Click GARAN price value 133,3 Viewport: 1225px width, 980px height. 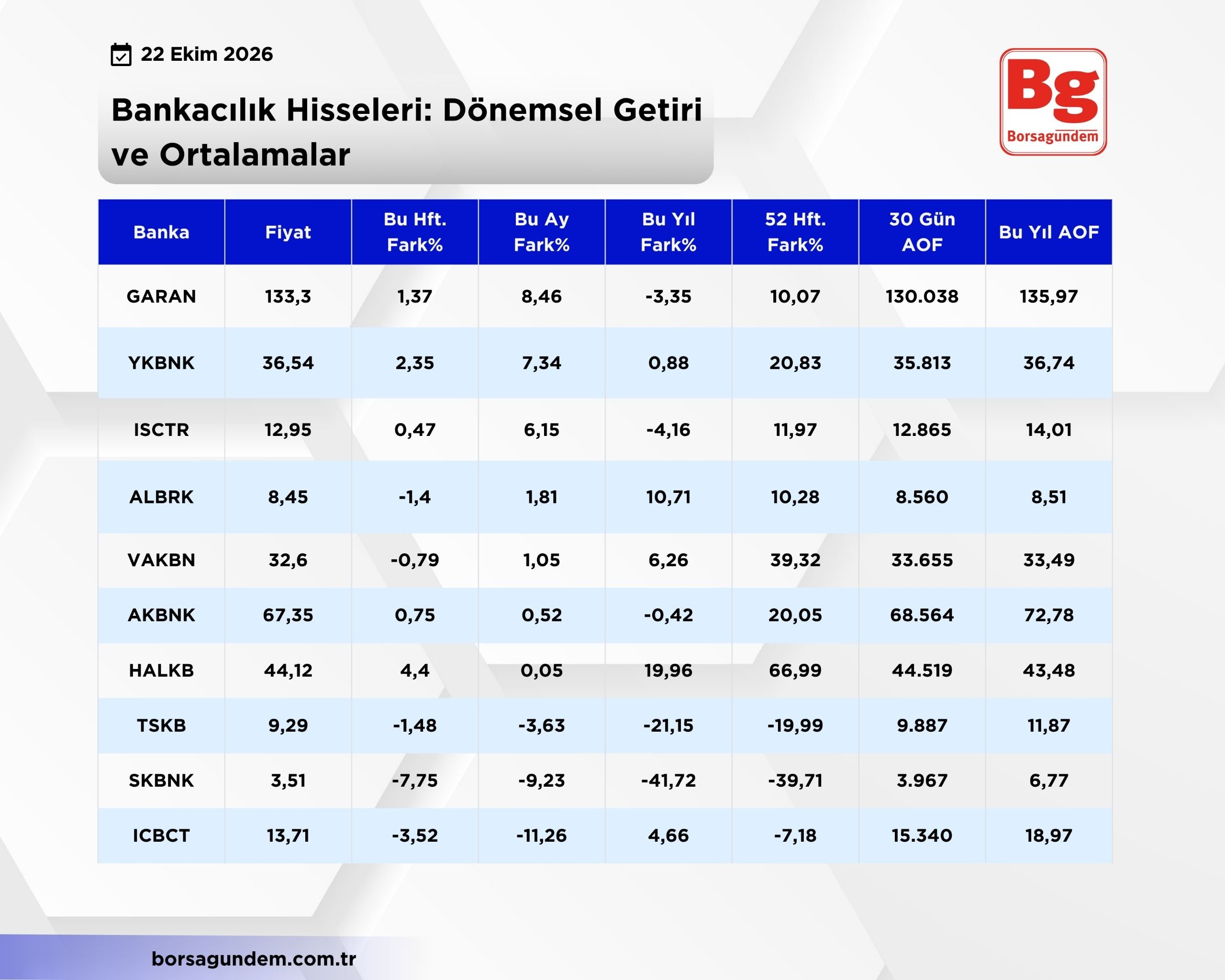coord(288,297)
